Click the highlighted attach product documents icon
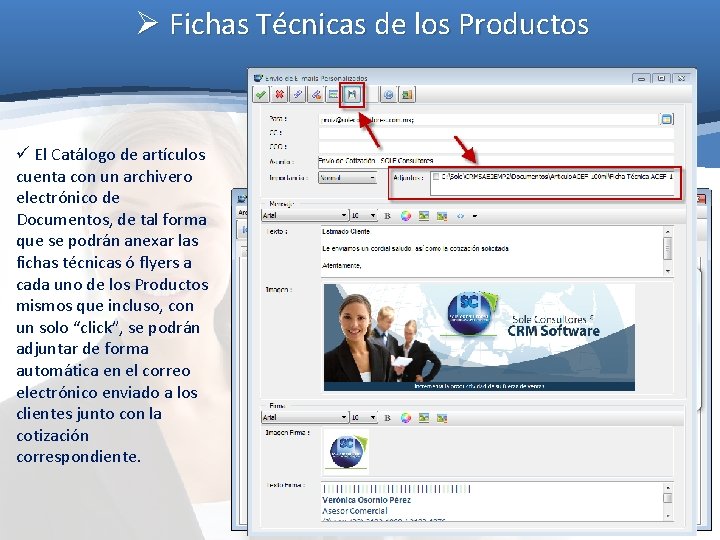Viewport: 720px width, 540px height. coord(352,95)
